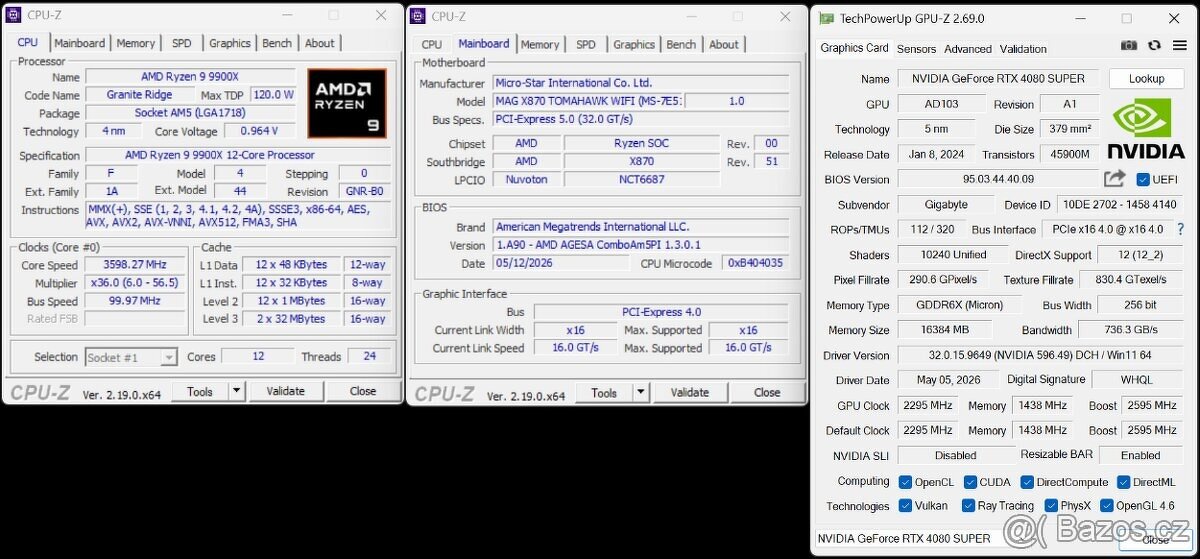Select the Graphics Card tab in GPU-Z

point(855,48)
